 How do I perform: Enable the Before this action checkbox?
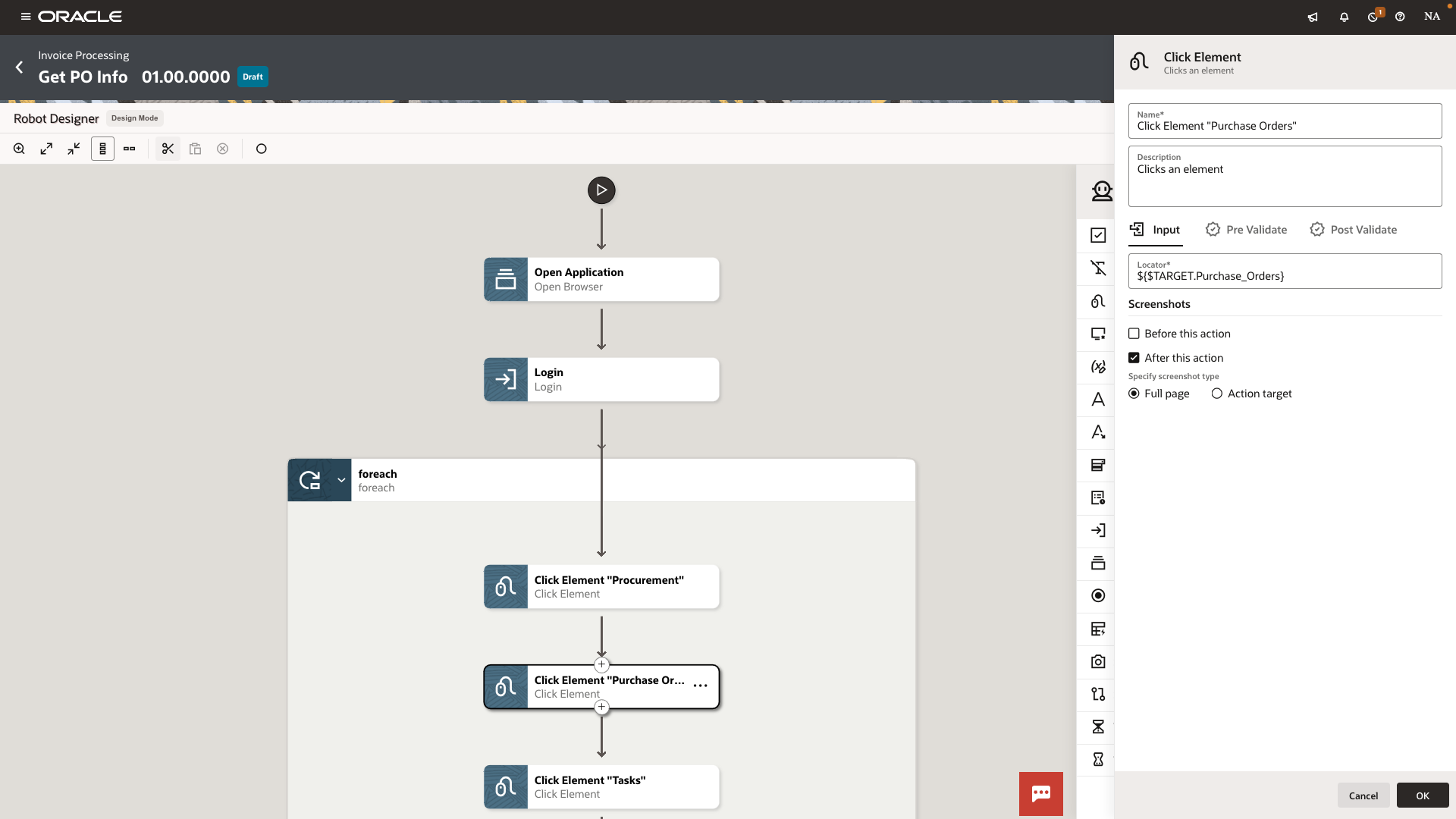pyautogui.click(x=1134, y=334)
